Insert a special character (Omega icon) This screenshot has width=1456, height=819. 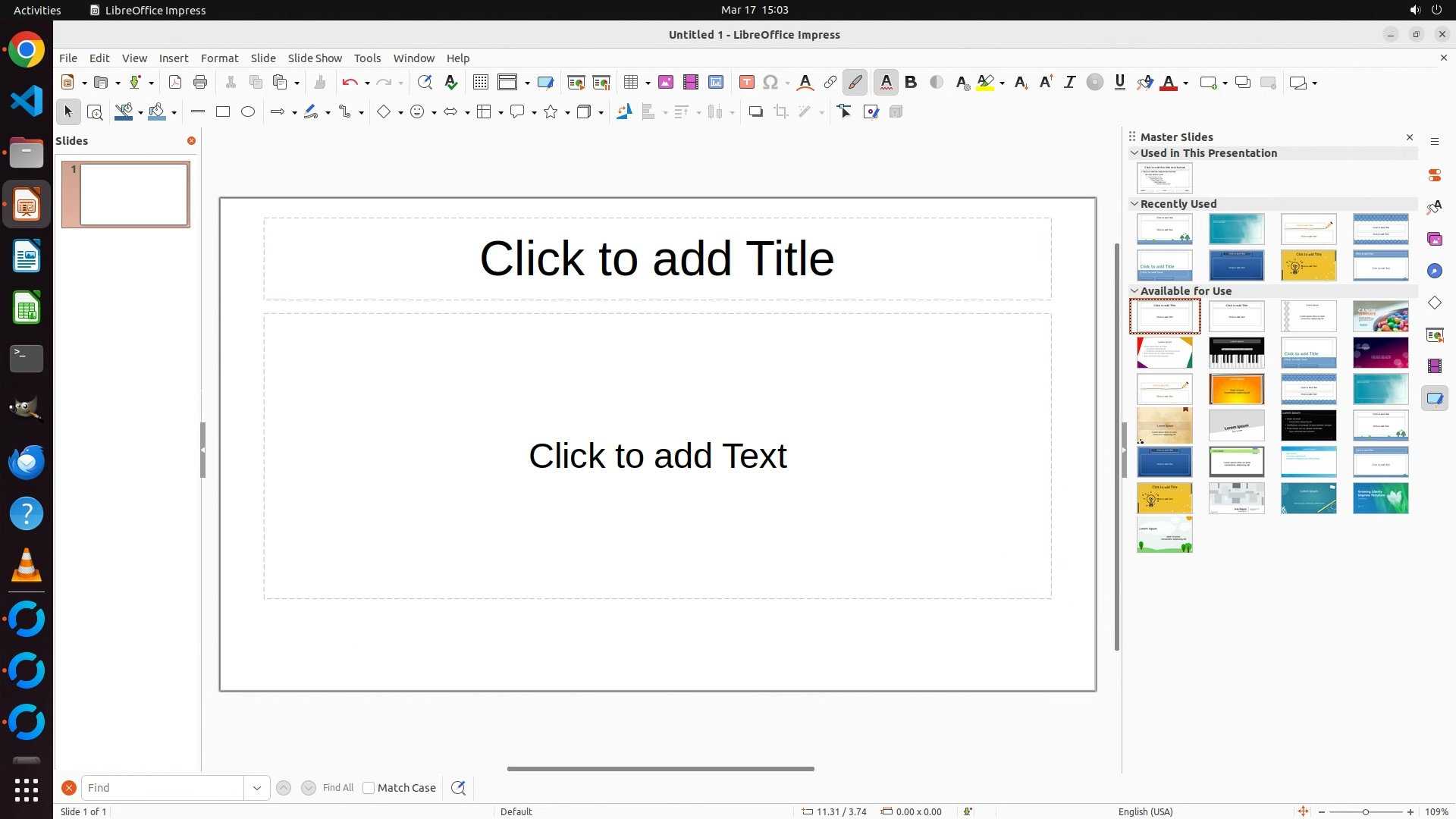(770, 83)
